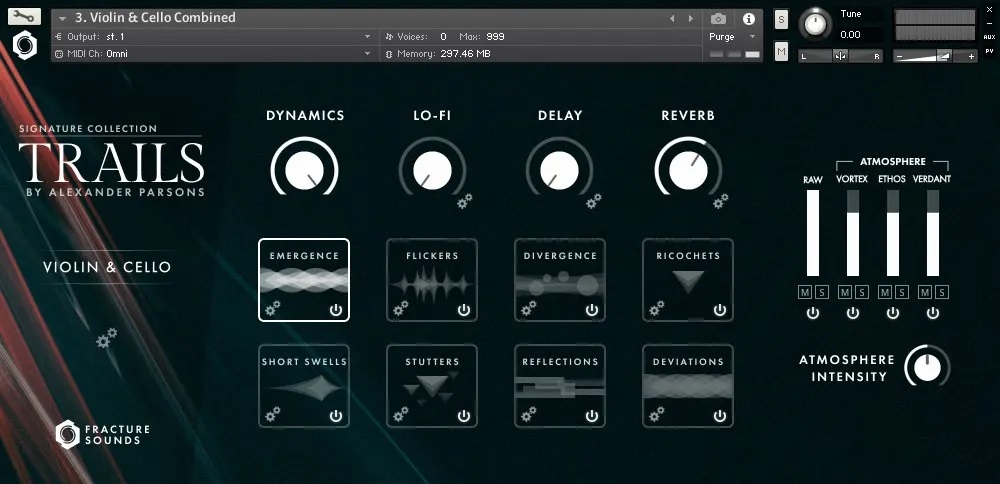Viewport: 1000px width, 484px height.
Task: Open settings gear for Lo-Fi effect
Action: coord(464,202)
